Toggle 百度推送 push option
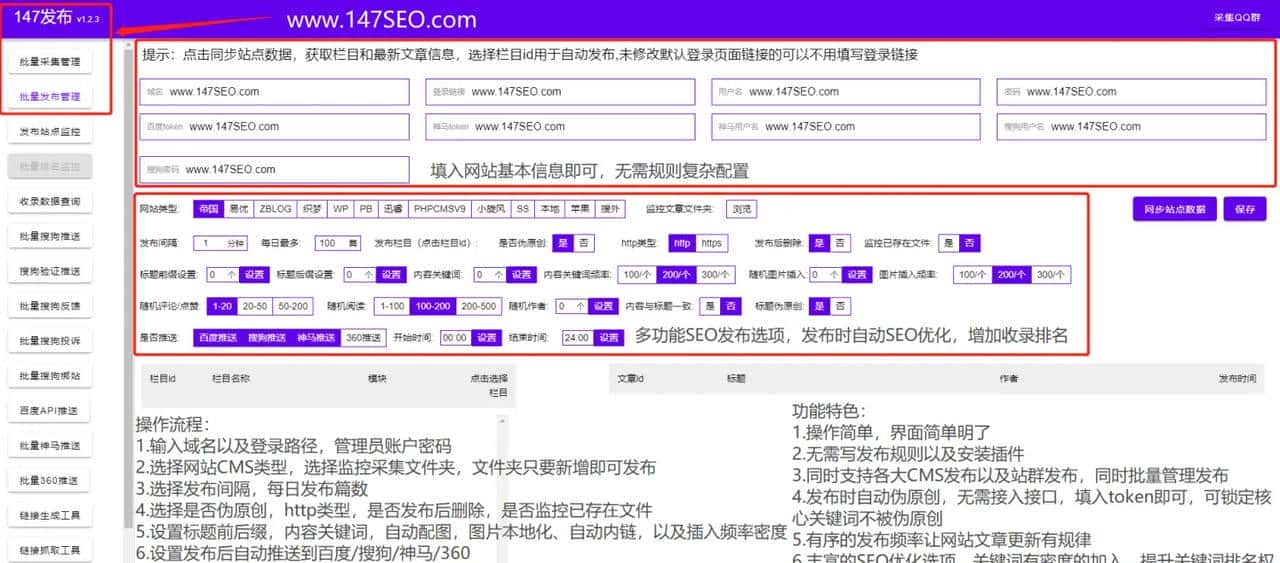 [x=218, y=338]
